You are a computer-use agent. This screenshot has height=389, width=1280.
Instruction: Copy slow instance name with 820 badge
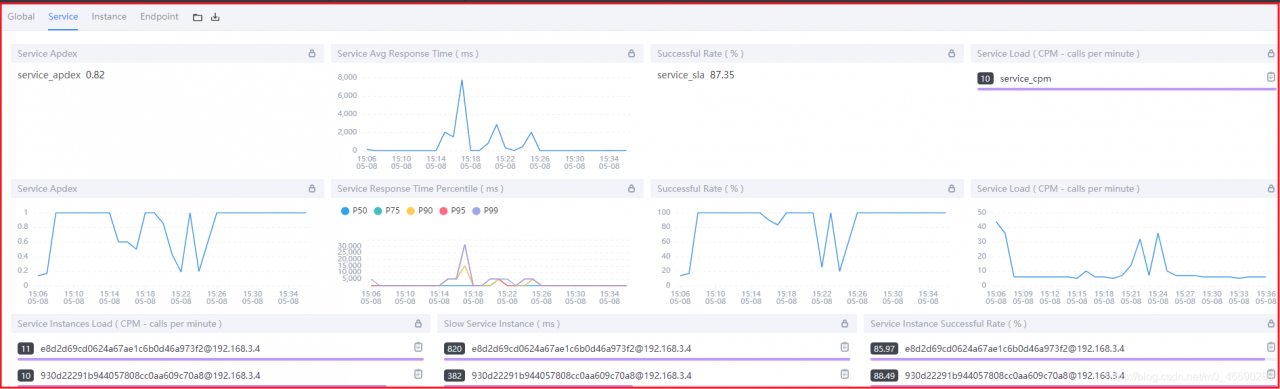click(844, 347)
